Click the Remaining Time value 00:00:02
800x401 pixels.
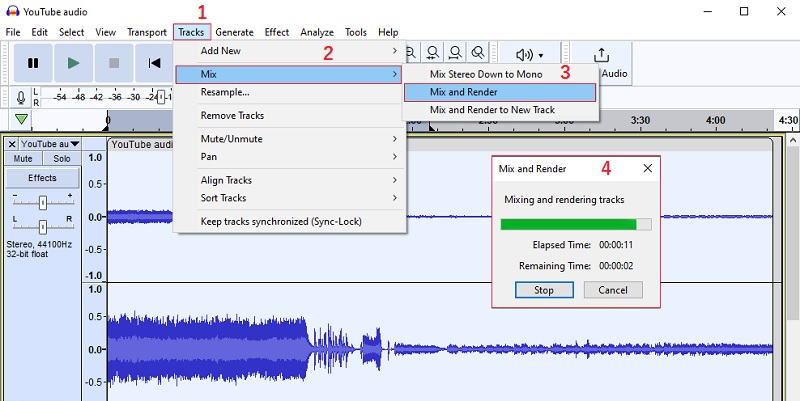pyautogui.click(x=616, y=266)
